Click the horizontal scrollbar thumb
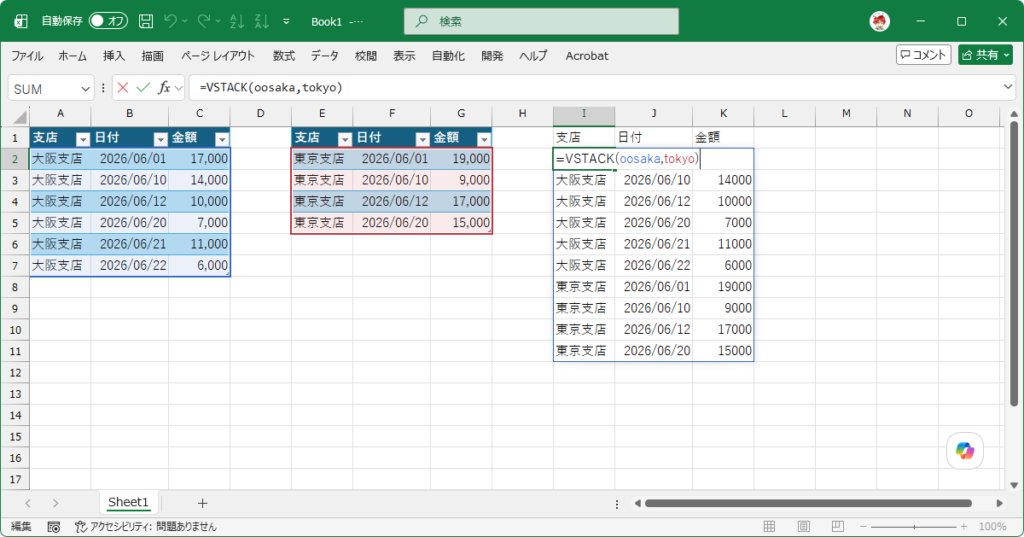Screen dimensions: 1024x537 click(x=808, y=503)
